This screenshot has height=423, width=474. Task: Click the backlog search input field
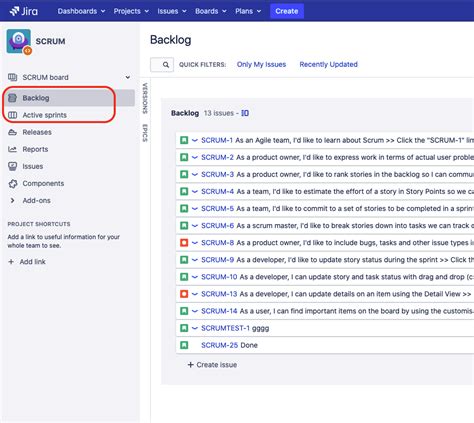162,65
